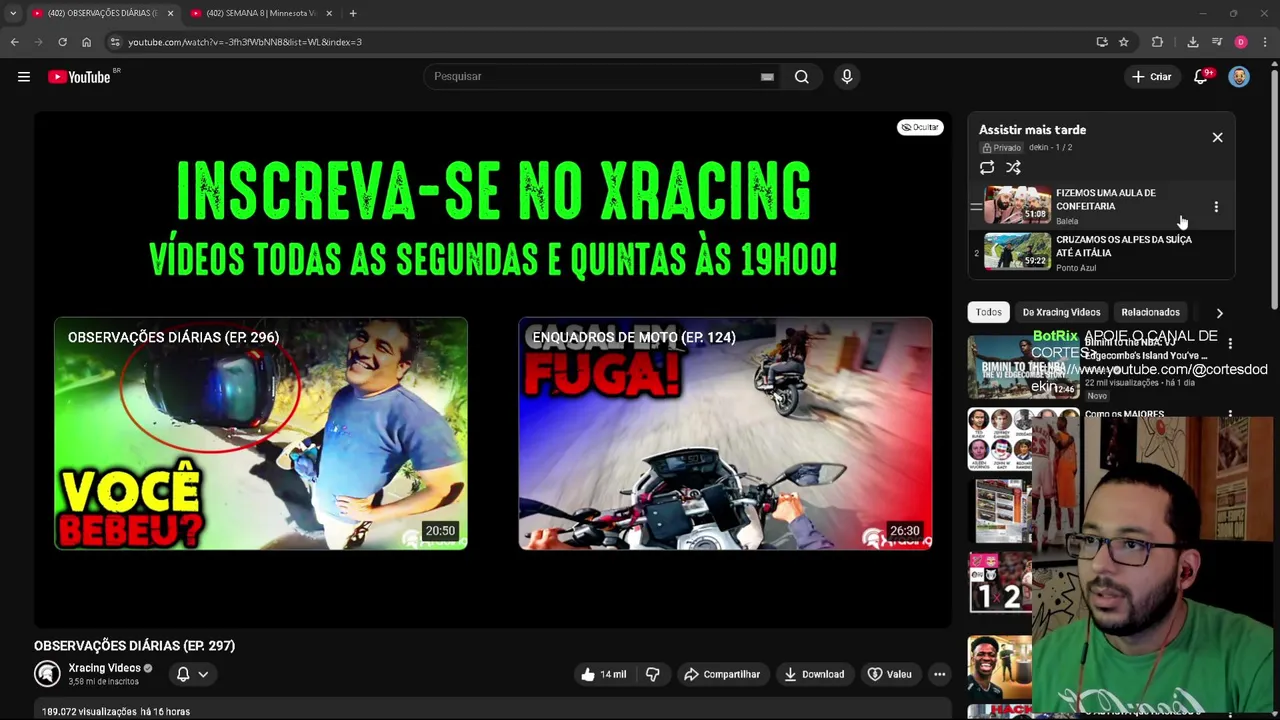The width and height of the screenshot is (1280, 720).
Task: Click the video title OBSERVAÇÕES DIÁRIAS (EP. 297)
Action: (135, 646)
